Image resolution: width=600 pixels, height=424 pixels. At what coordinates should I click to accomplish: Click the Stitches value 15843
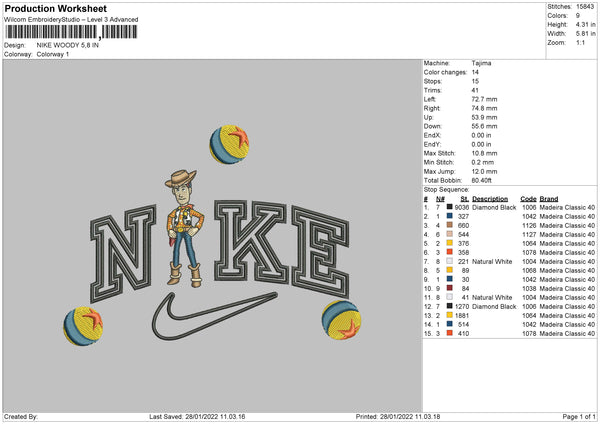[x=585, y=7]
